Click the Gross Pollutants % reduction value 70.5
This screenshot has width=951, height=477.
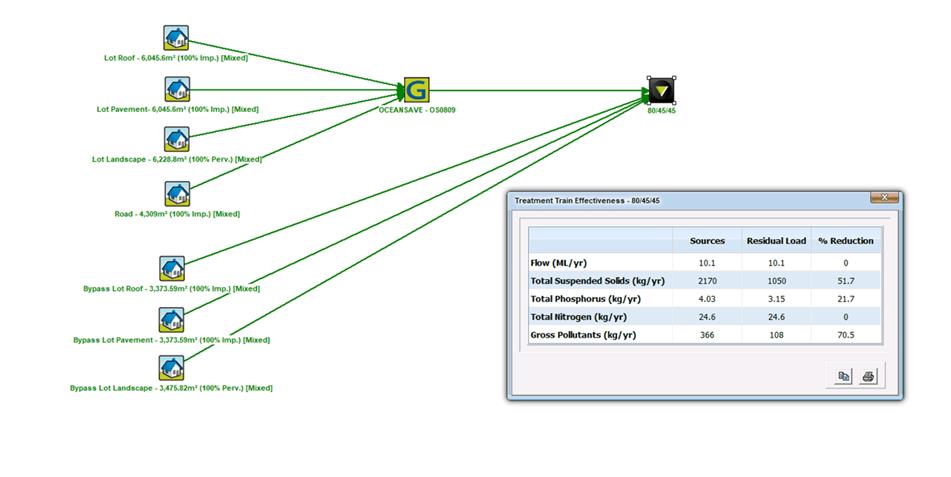(845, 335)
